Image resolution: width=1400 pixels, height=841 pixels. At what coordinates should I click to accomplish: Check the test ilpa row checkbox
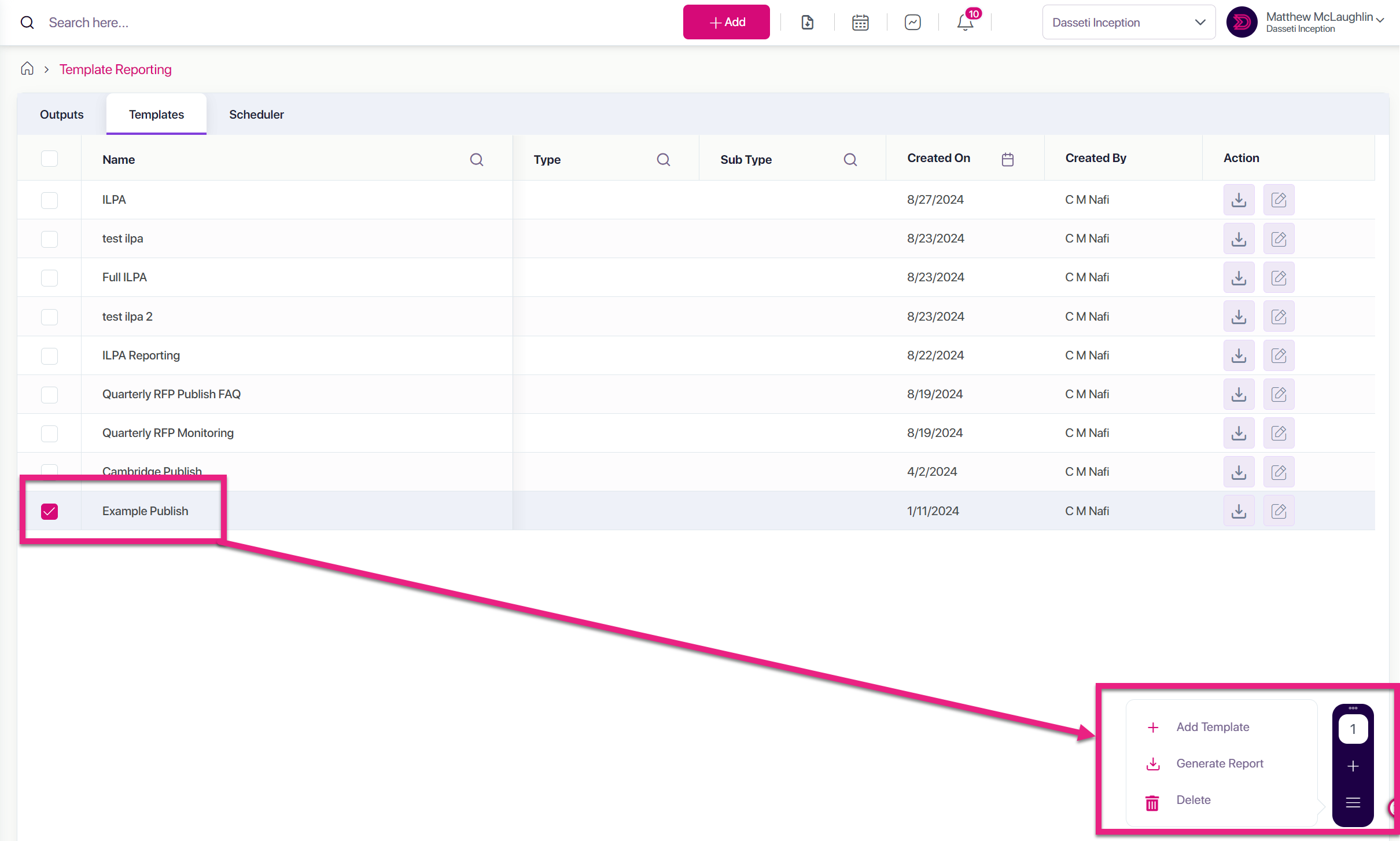[50, 239]
